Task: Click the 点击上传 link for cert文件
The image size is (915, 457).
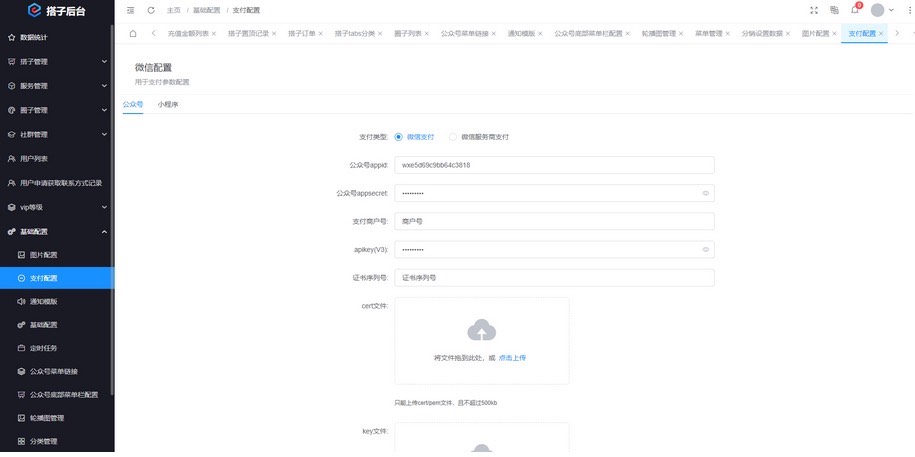Action: (x=512, y=357)
